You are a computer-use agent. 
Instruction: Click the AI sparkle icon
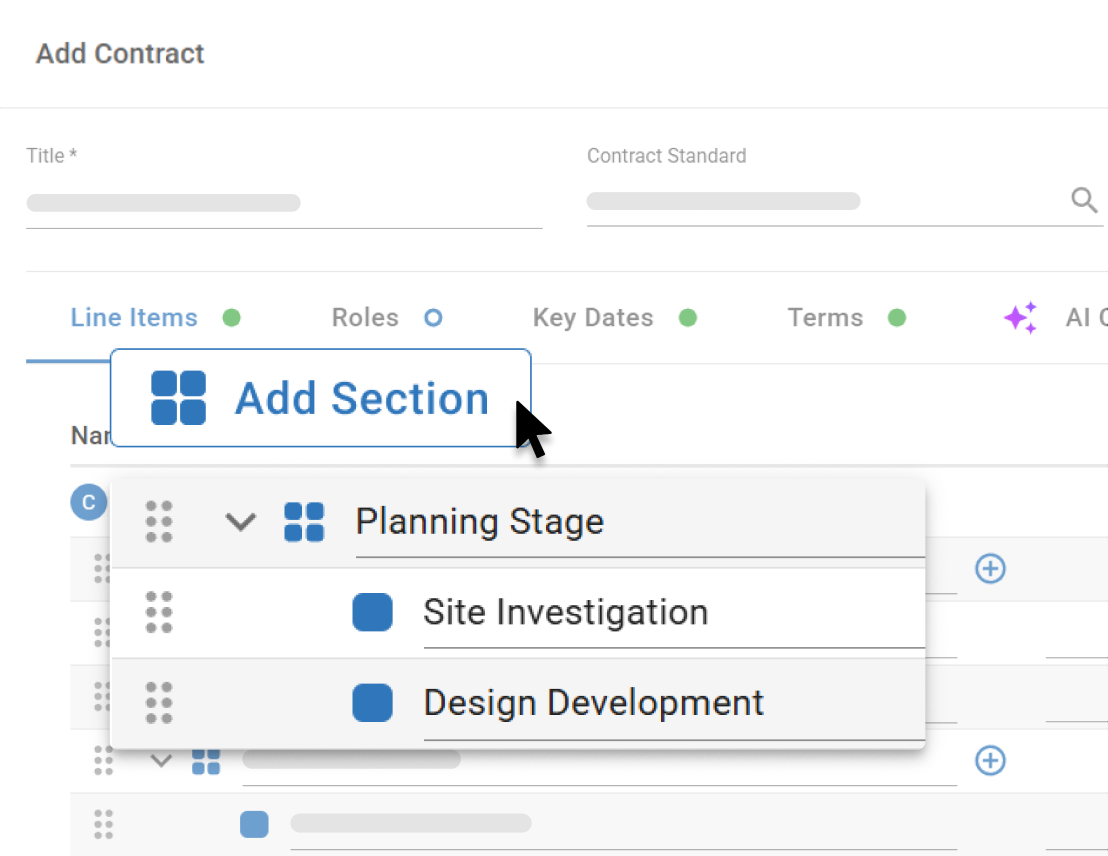[1019, 316]
